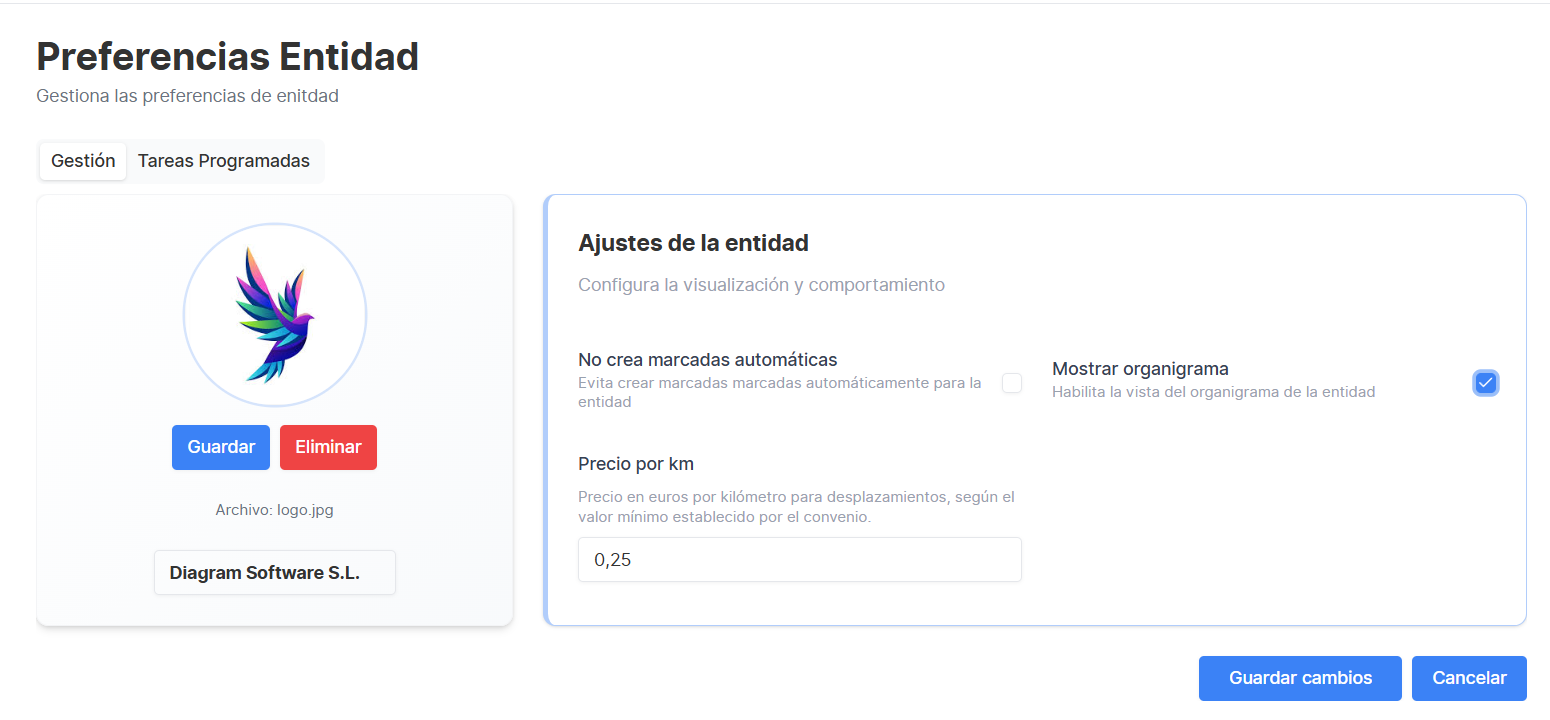Click the Configura la visualización y comportamiento subtitle
The image size is (1550, 720).
click(762, 285)
